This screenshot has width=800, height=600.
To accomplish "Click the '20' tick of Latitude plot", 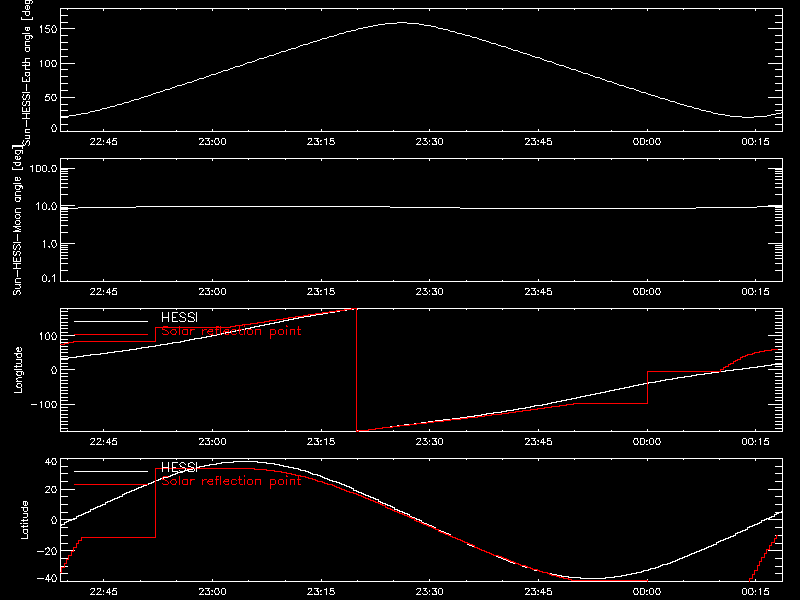I will 51,490.
